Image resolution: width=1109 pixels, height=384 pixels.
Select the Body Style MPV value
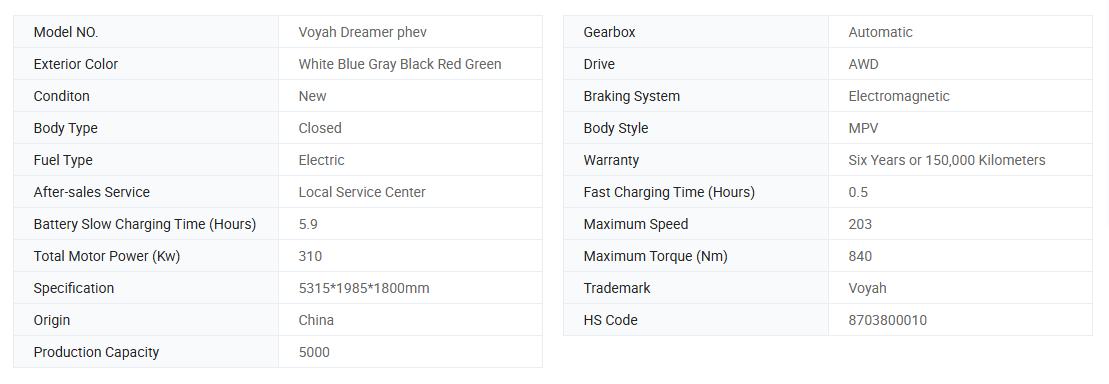tap(863, 128)
